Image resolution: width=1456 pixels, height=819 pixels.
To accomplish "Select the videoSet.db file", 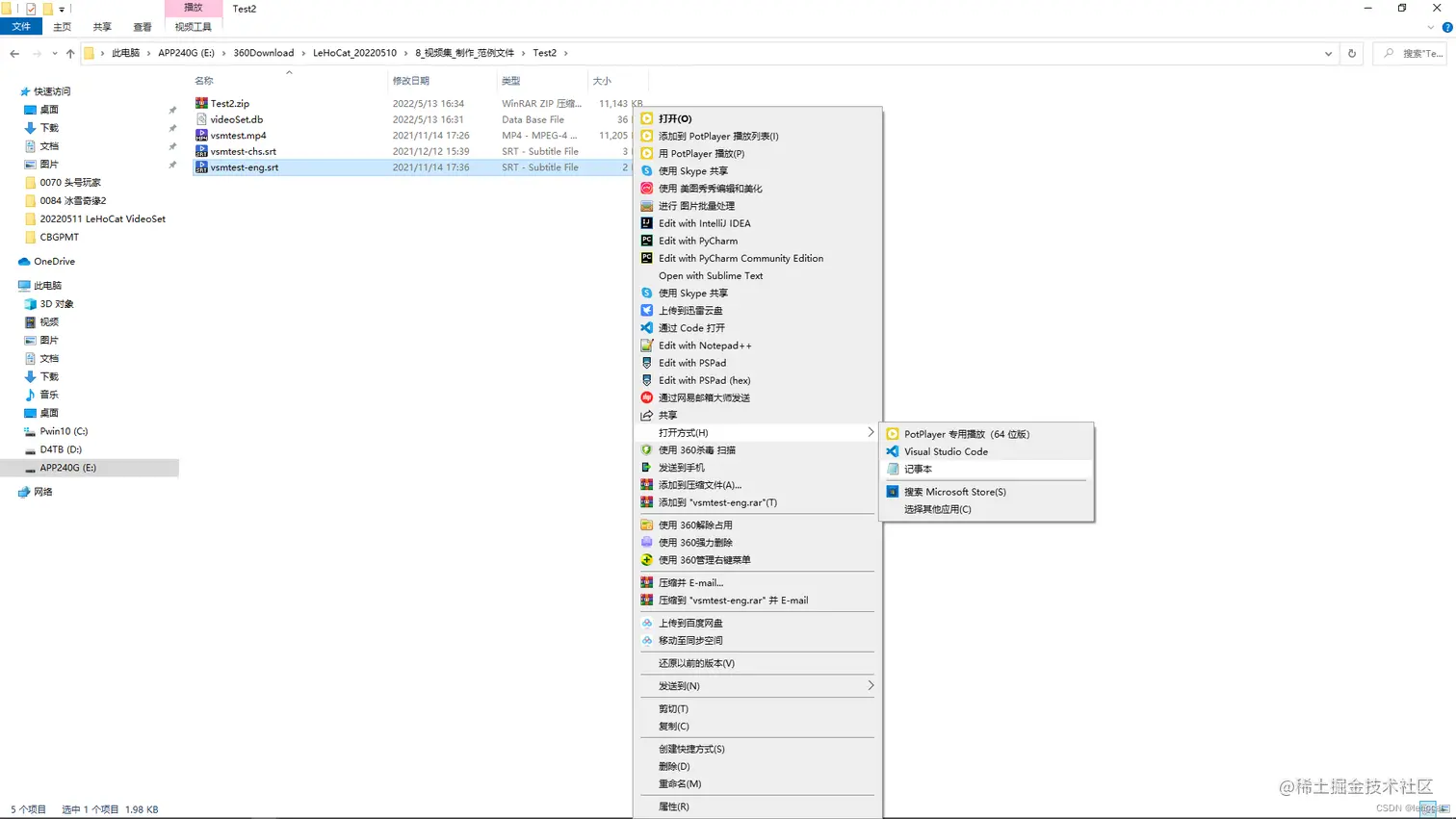I will pos(237,119).
